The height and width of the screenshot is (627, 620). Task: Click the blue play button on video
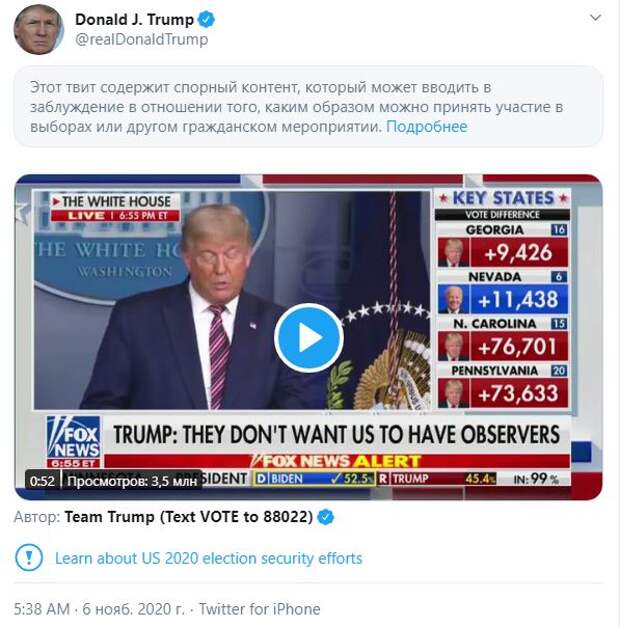308,338
